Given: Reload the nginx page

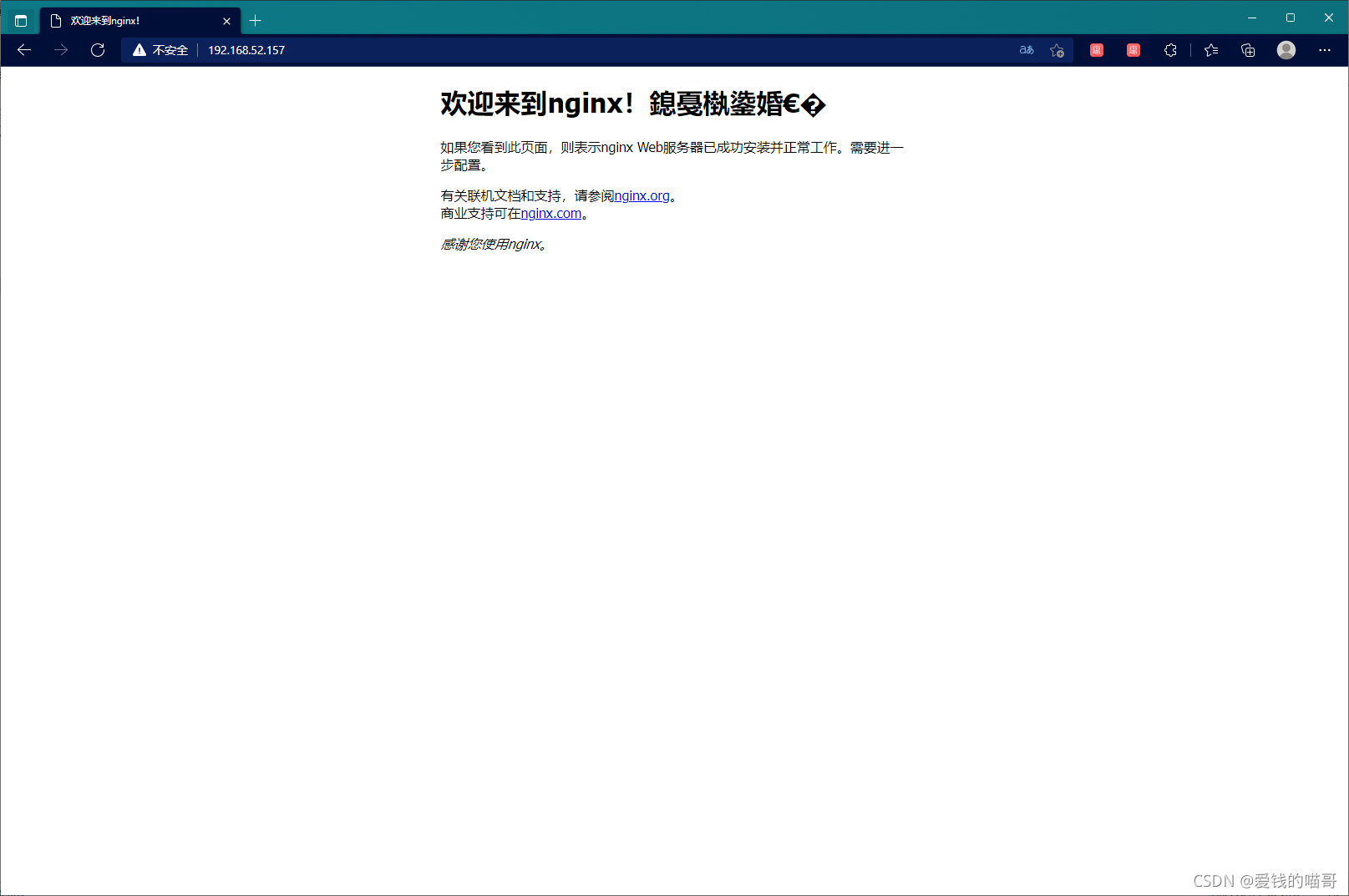Looking at the screenshot, I should 98,50.
